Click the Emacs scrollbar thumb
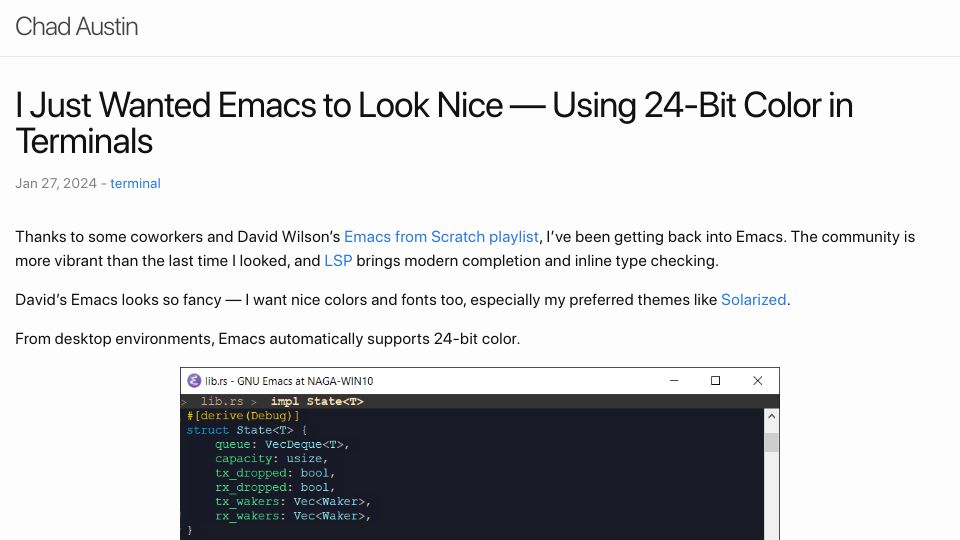The width and height of the screenshot is (960, 540). pyautogui.click(x=771, y=442)
